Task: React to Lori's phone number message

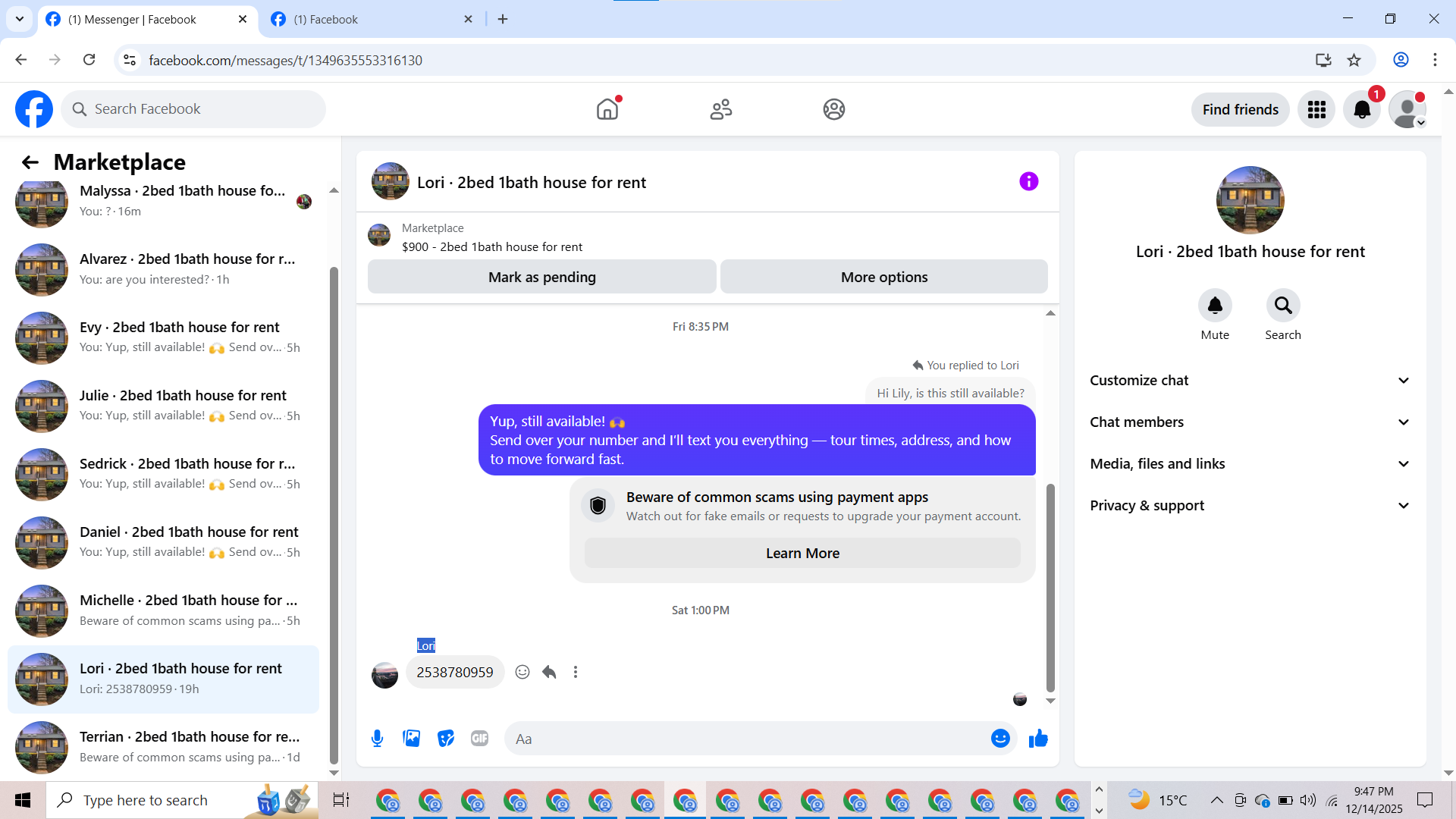Action: pos(522,672)
